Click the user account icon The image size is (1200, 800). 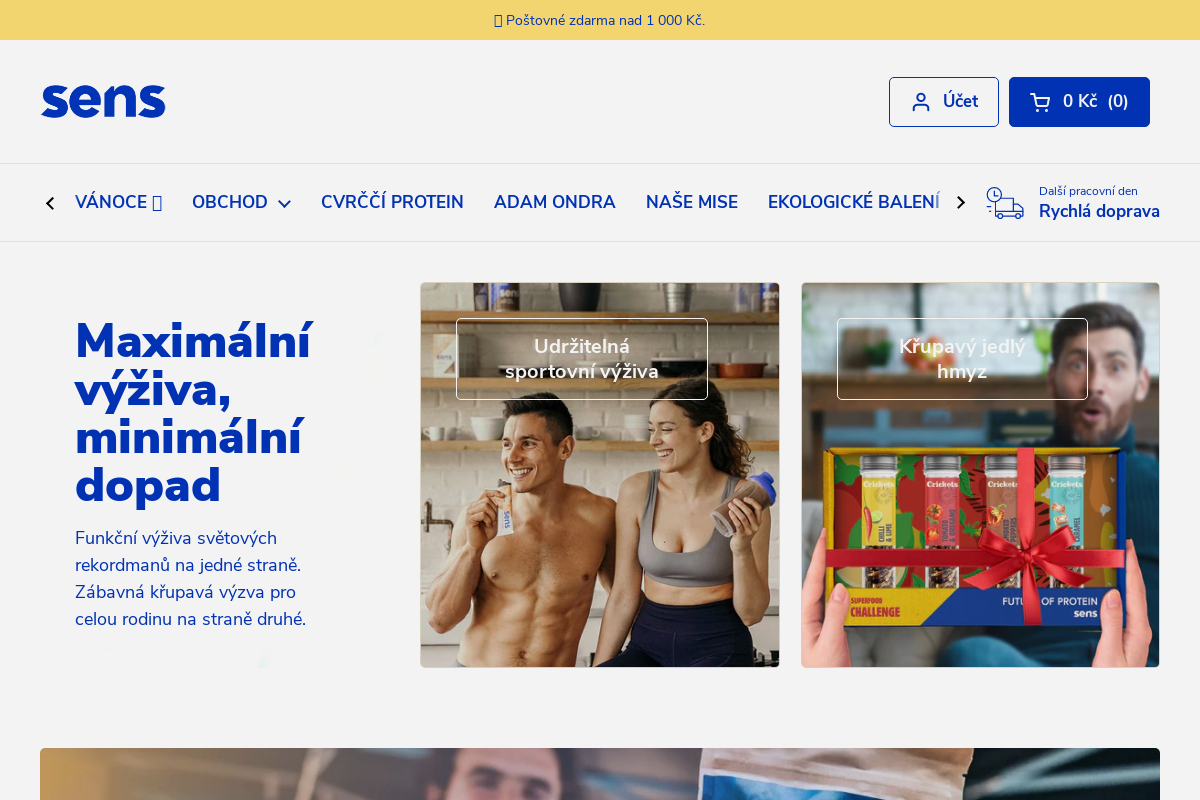[921, 102]
